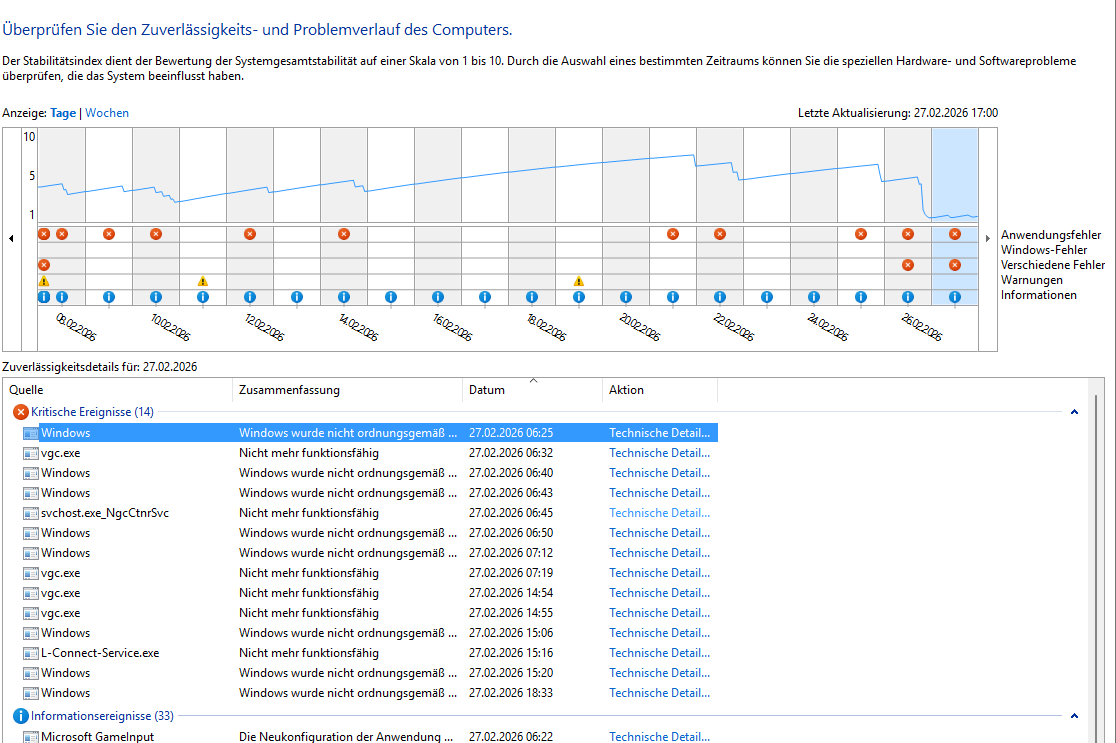Click Kritische Ereignisse (14) group header
The width and height of the screenshot is (1116, 743).
(x=92, y=412)
